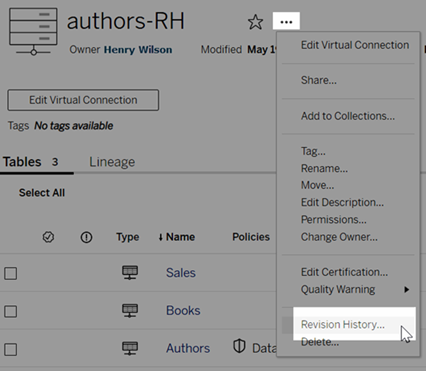Image resolution: width=426 pixels, height=371 pixels.
Task: Favorite authors-RH with the star icon
Action: (255, 22)
